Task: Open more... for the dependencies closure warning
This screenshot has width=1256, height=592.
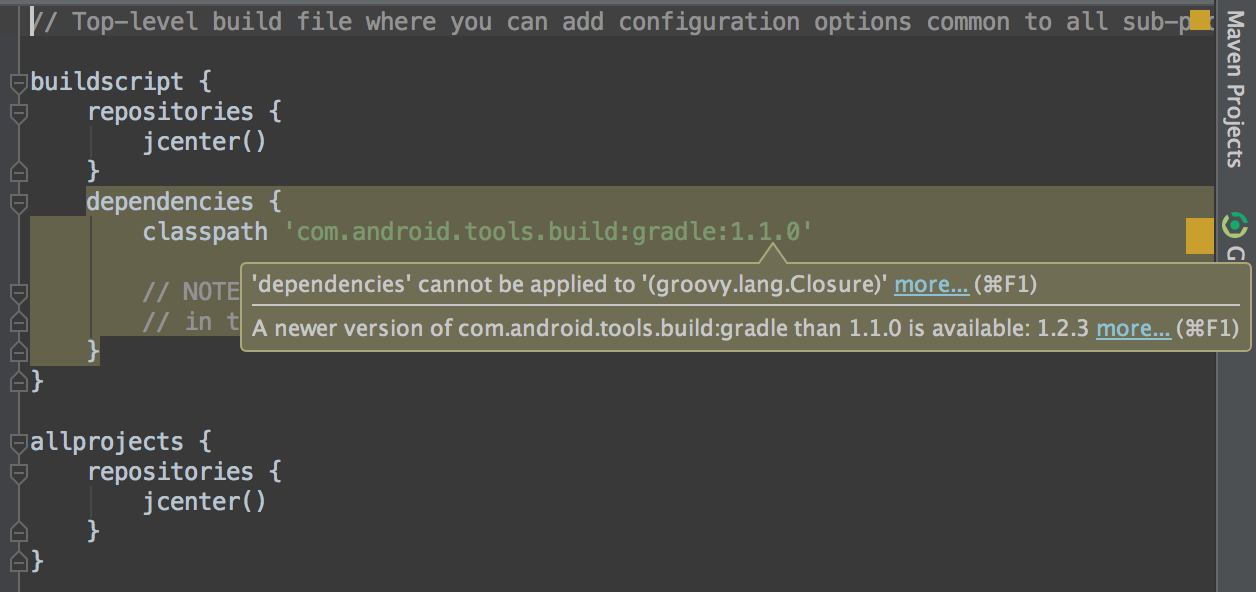Action: (932, 284)
